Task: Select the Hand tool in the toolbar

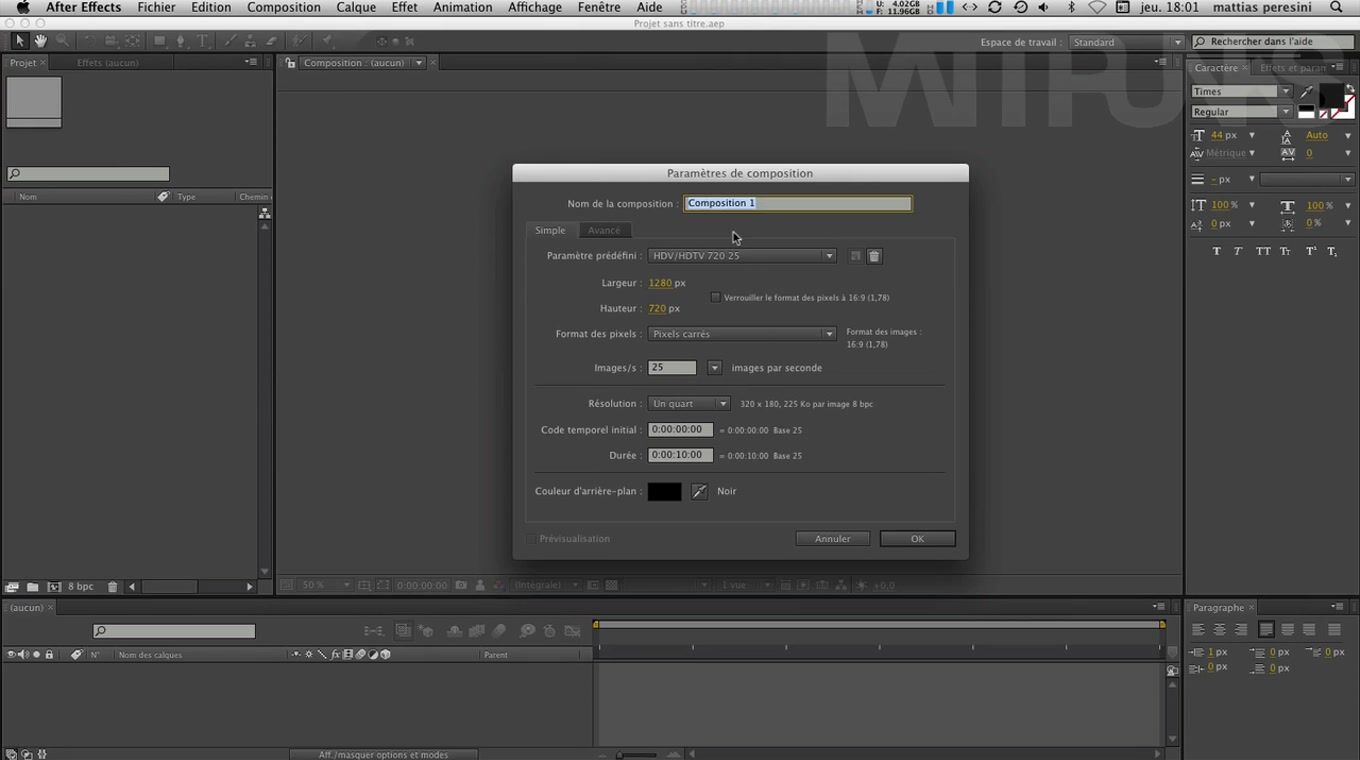Action: pos(41,41)
